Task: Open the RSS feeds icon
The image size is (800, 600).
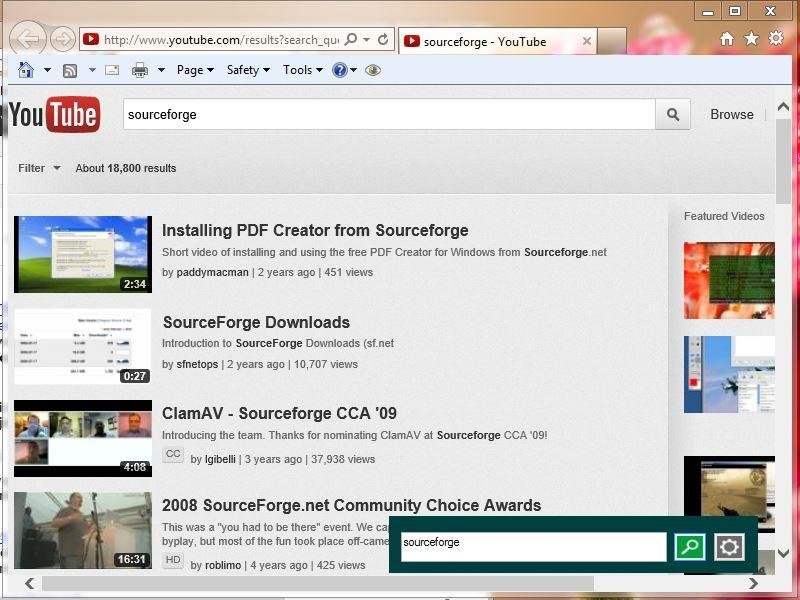Action: [x=70, y=70]
